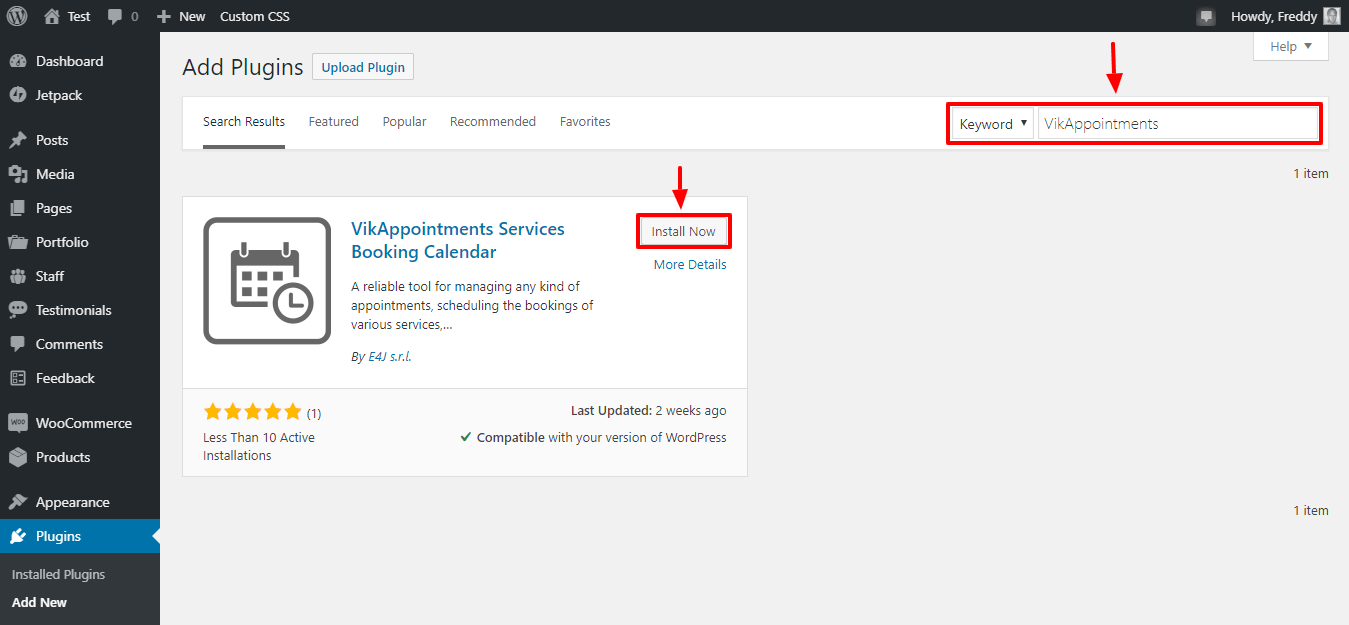Select Add New plugins submenu link
The image size is (1349, 625).
pos(40,602)
